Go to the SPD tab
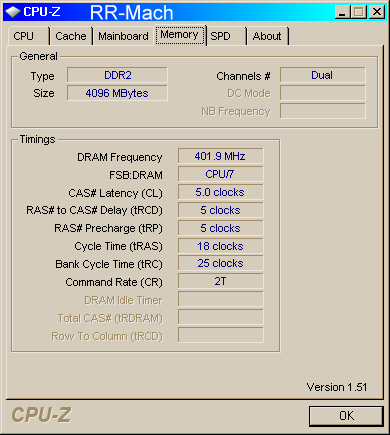Image resolution: width=390 pixels, height=435 pixels. pos(226,36)
